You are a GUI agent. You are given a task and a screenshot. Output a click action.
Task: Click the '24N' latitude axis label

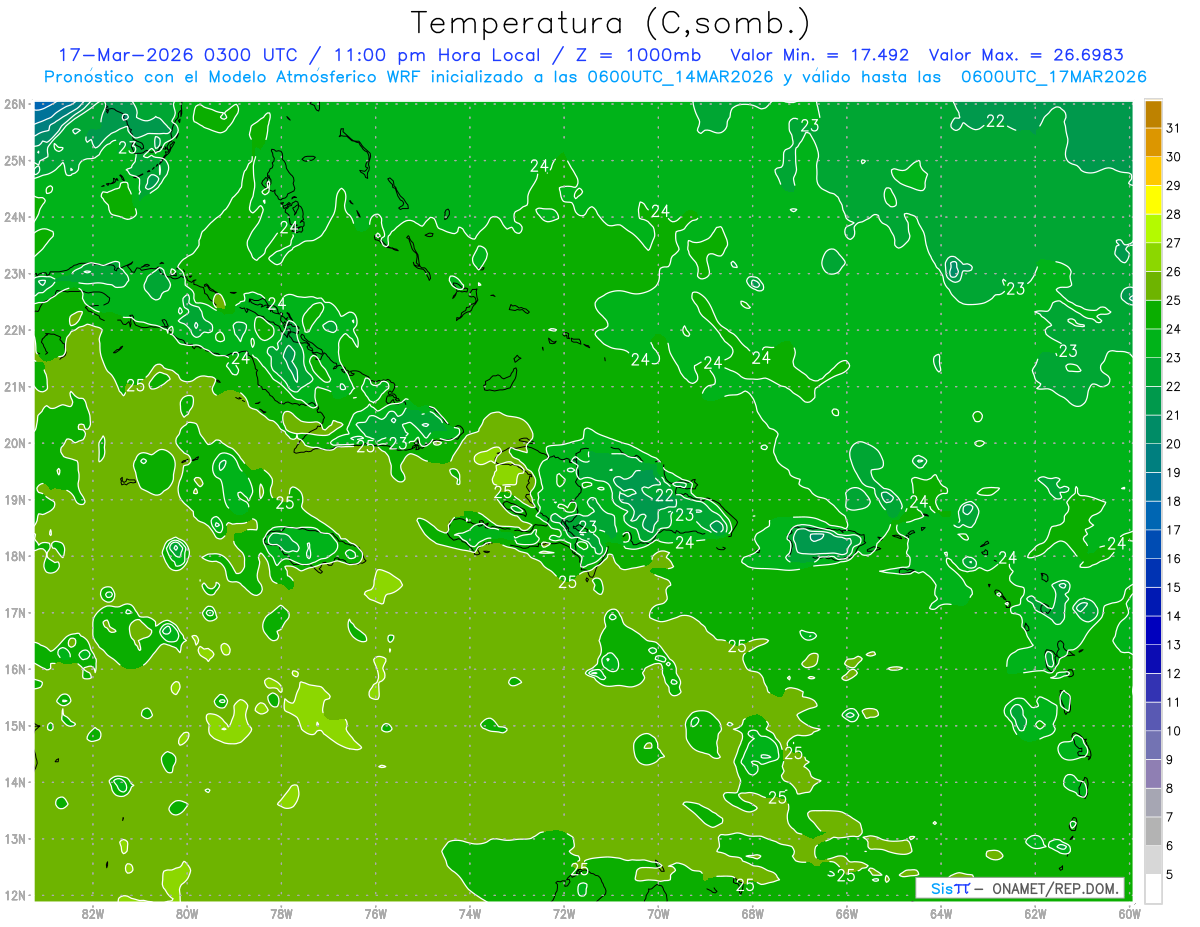click(x=14, y=217)
